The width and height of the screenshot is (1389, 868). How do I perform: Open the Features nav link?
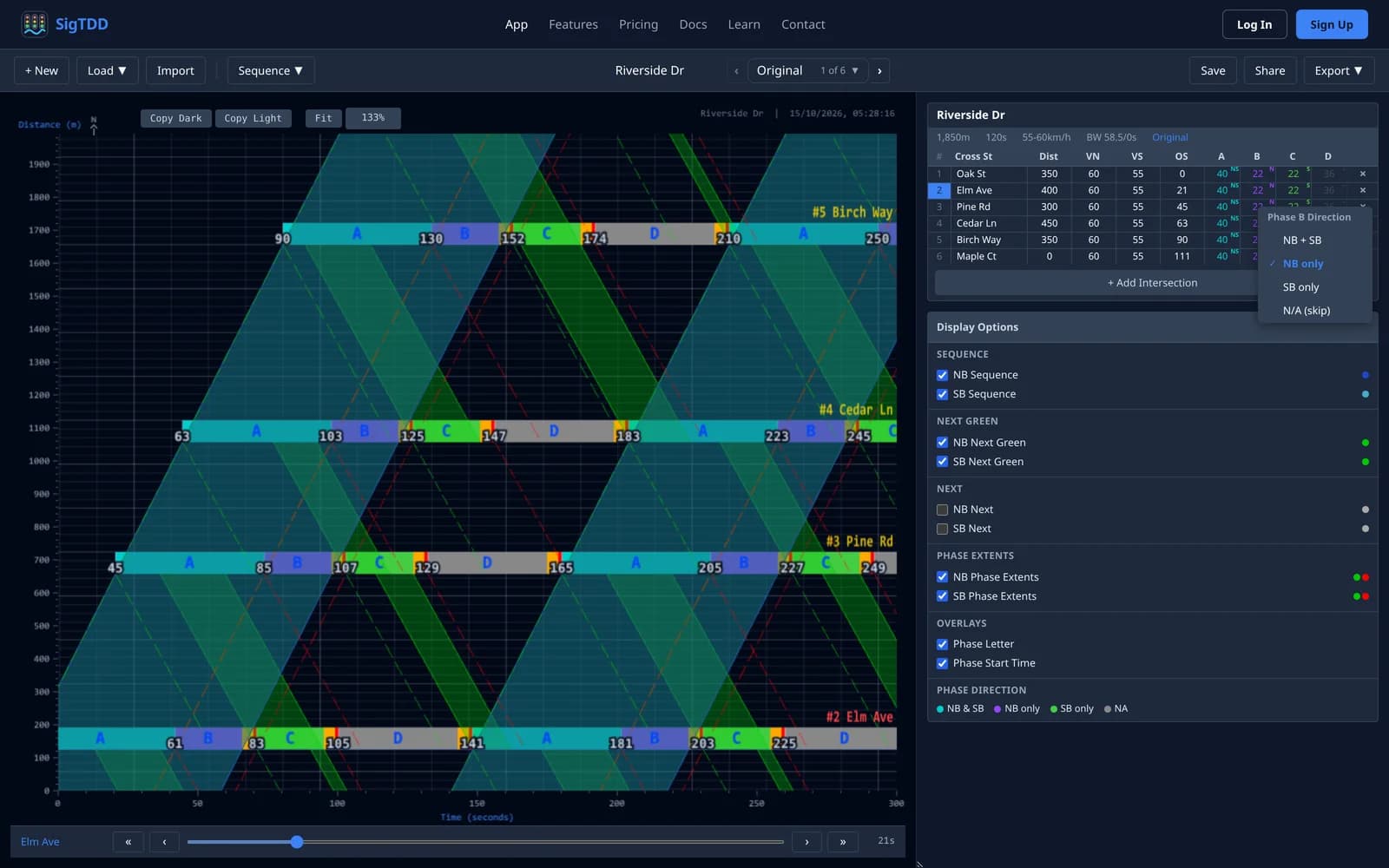(x=573, y=24)
